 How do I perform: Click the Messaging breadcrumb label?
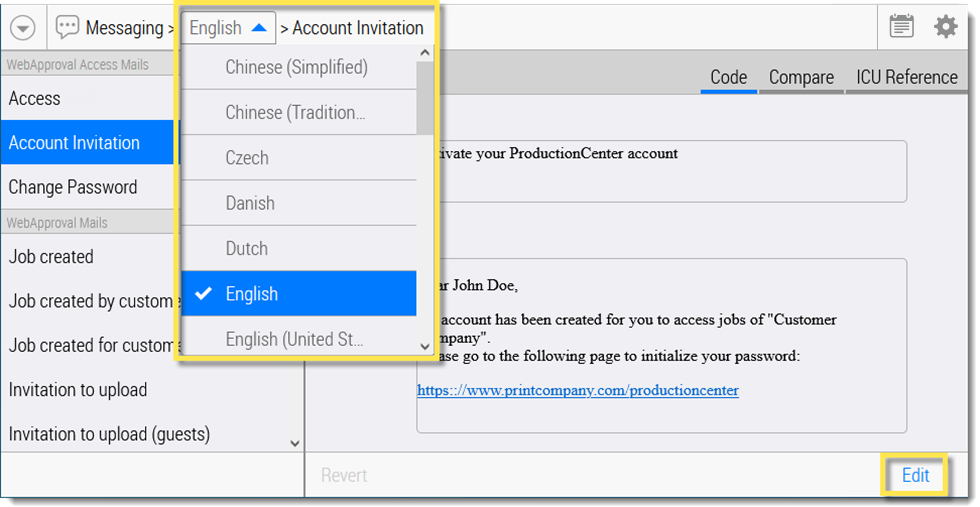[x=124, y=28]
